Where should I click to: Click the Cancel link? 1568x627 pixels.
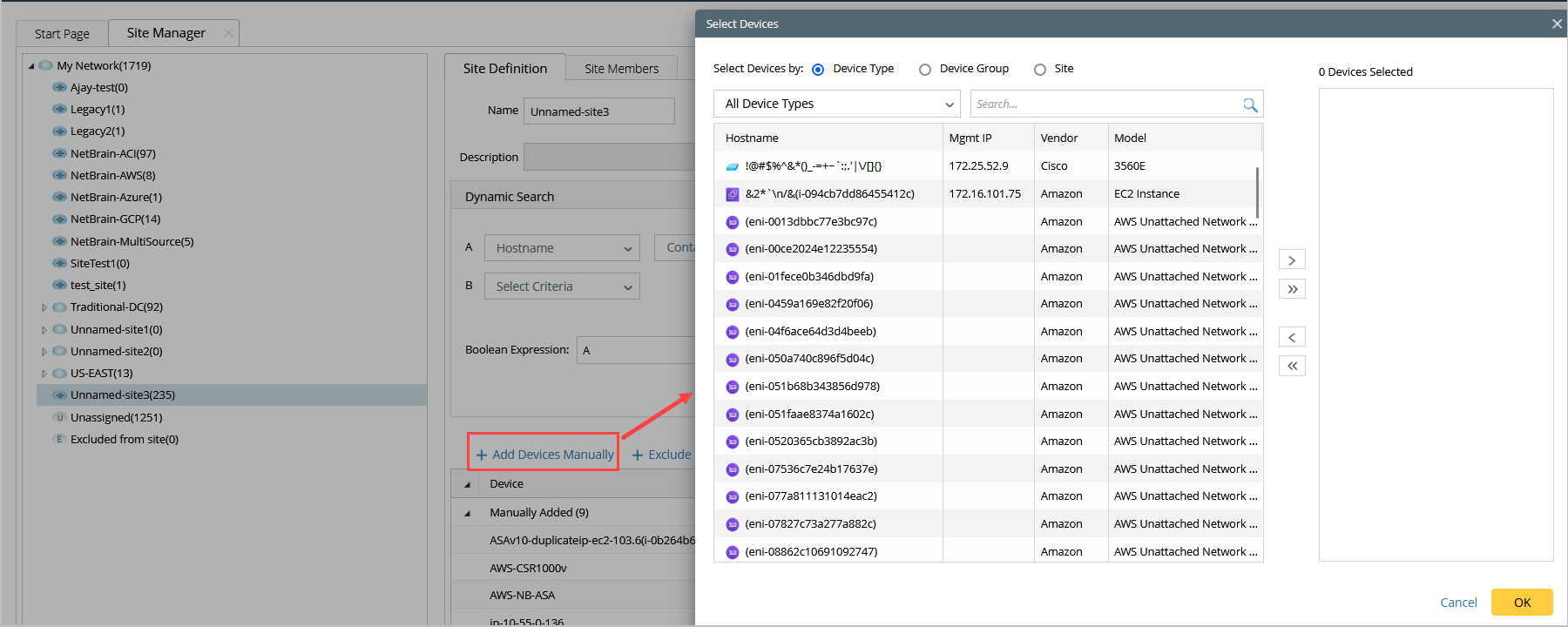[1458, 603]
